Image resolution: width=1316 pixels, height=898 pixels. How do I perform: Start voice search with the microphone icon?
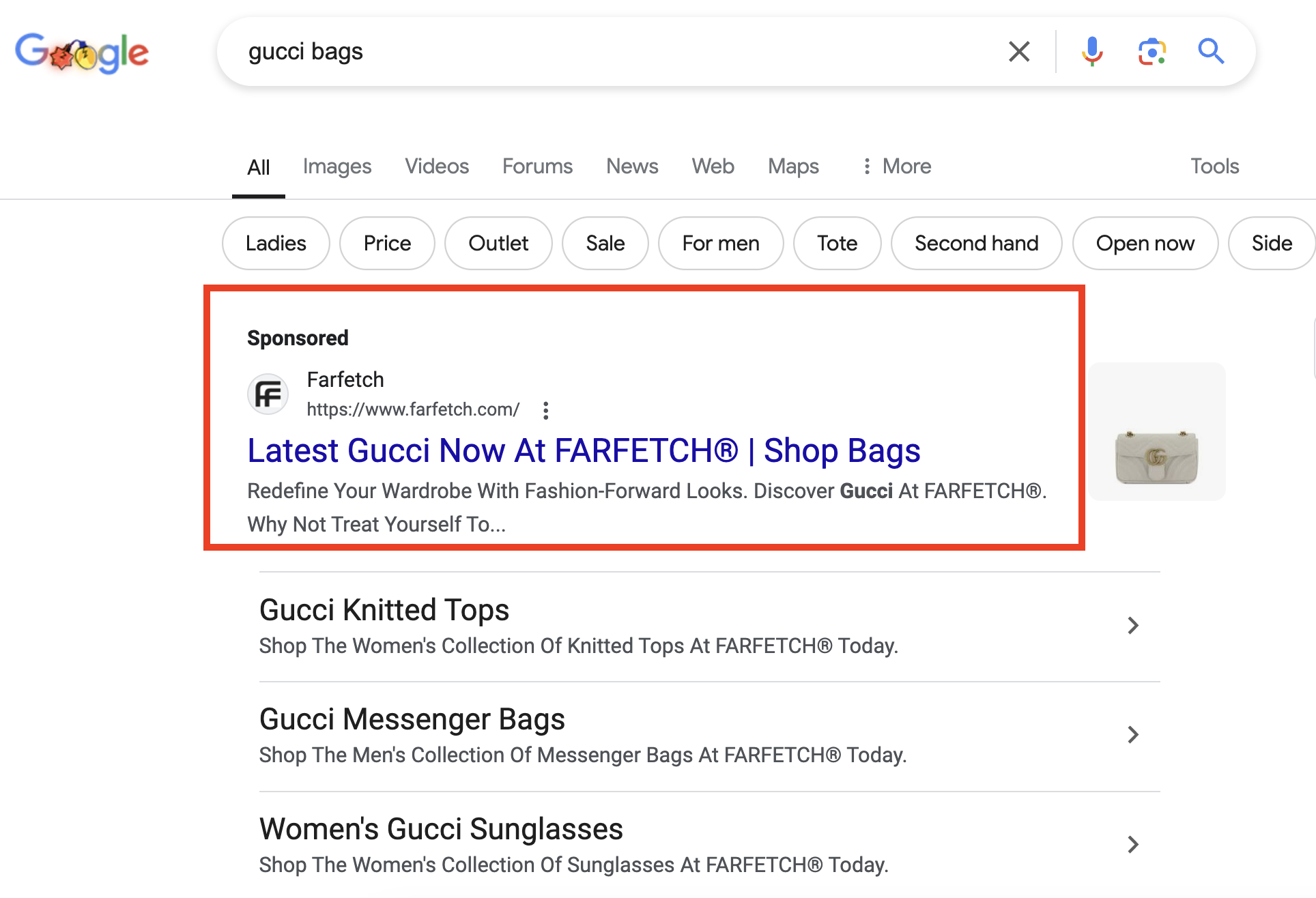pos(1092,51)
